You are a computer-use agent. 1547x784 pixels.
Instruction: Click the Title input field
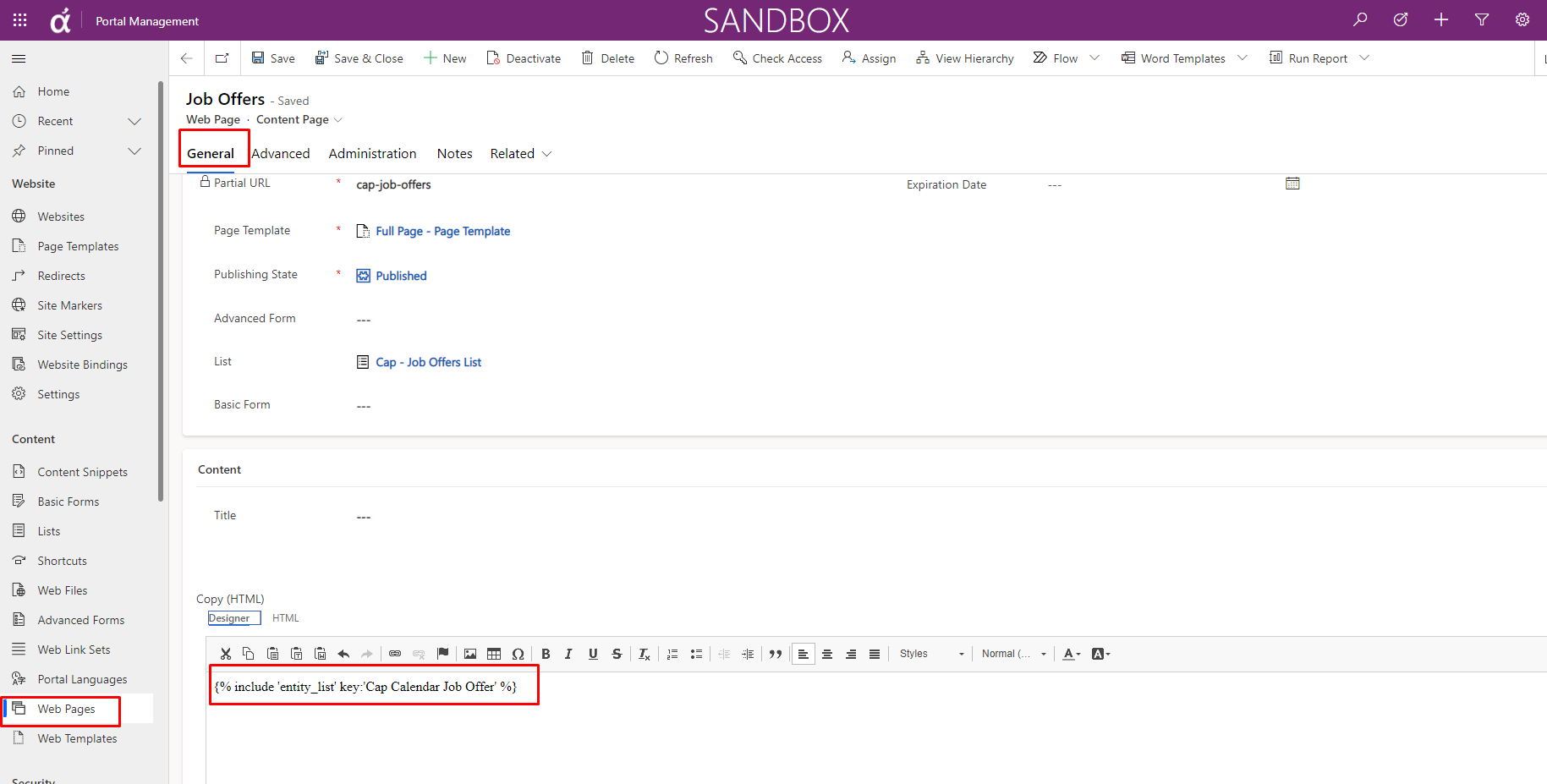click(592, 517)
